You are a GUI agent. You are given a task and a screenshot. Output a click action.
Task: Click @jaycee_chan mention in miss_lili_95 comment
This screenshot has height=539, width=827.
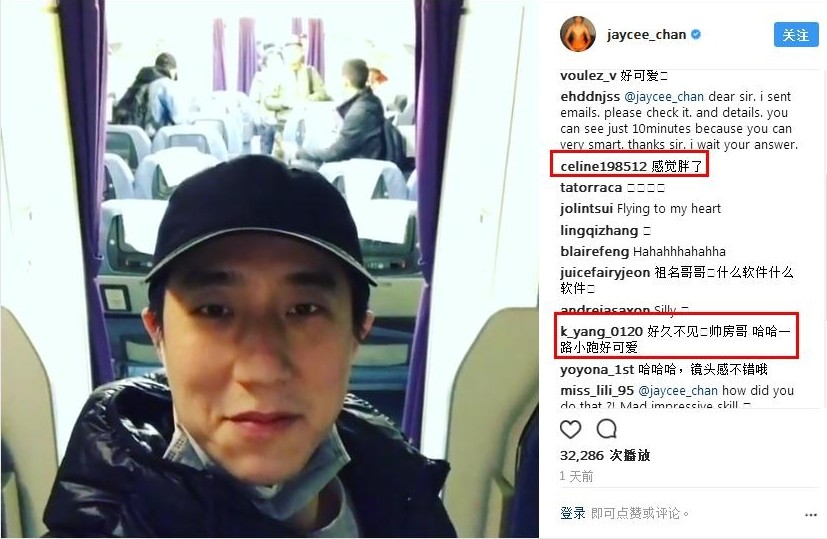[x=678, y=391]
